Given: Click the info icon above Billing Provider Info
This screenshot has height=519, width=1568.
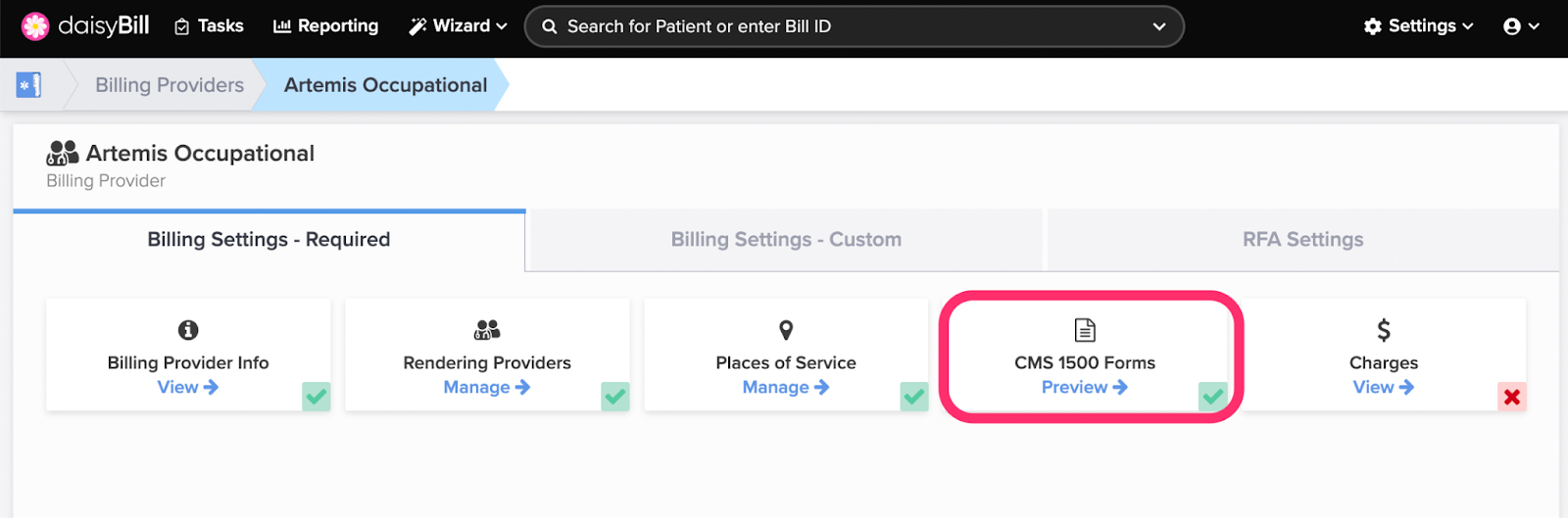Looking at the screenshot, I should tap(188, 330).
